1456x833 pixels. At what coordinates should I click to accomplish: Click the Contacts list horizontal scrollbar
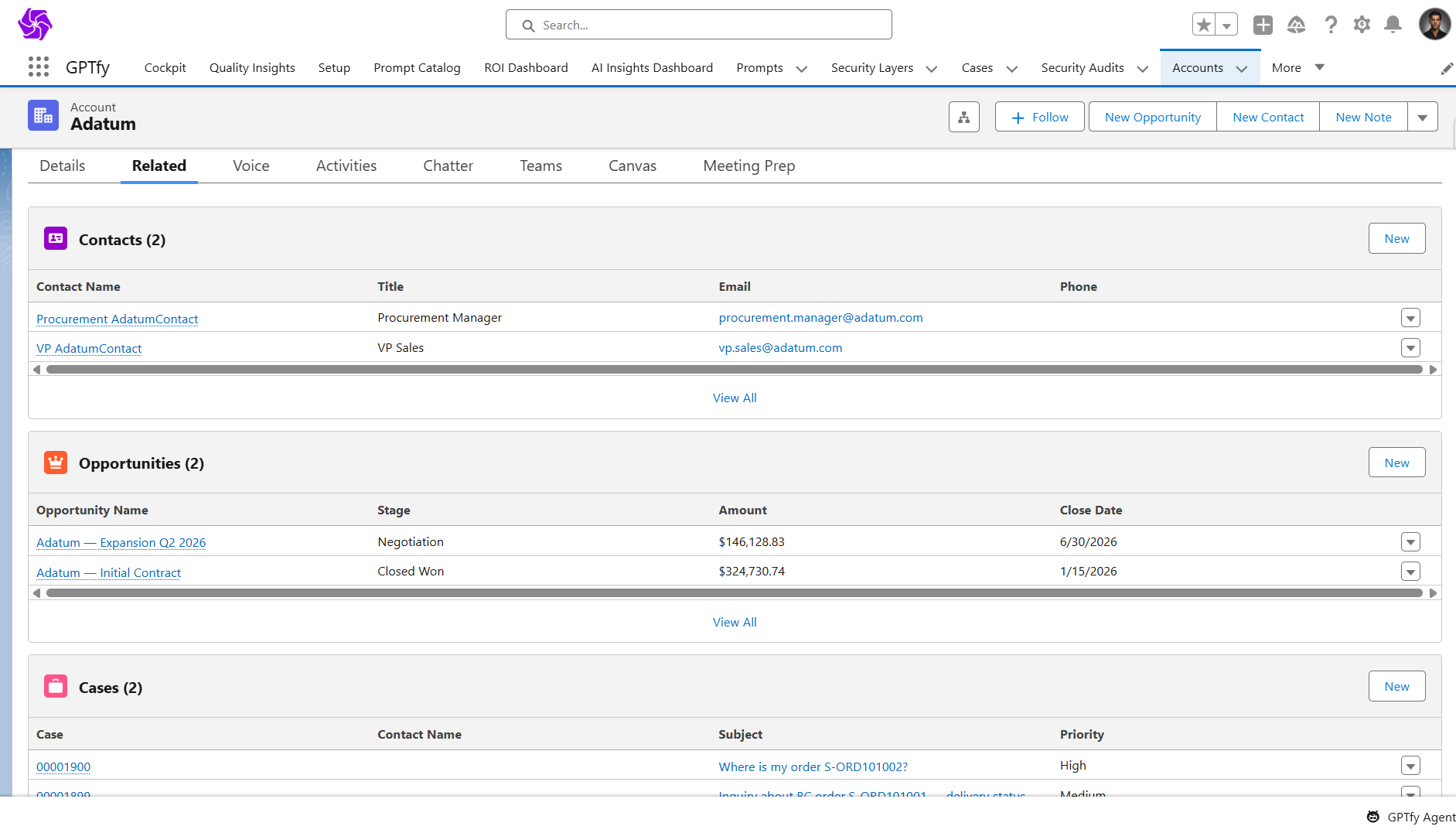pos(734,370)
